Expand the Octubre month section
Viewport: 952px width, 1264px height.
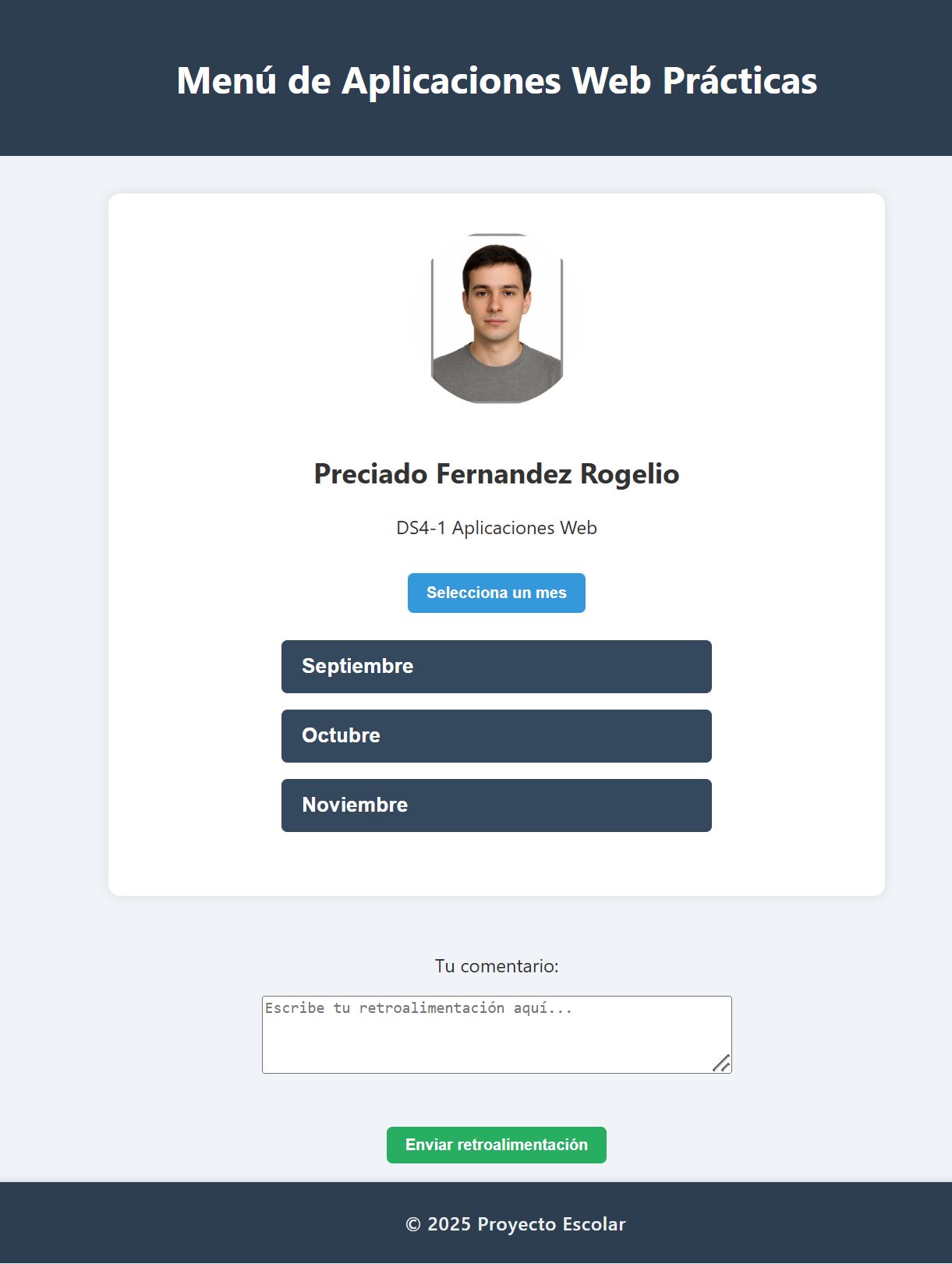[496, 736]
